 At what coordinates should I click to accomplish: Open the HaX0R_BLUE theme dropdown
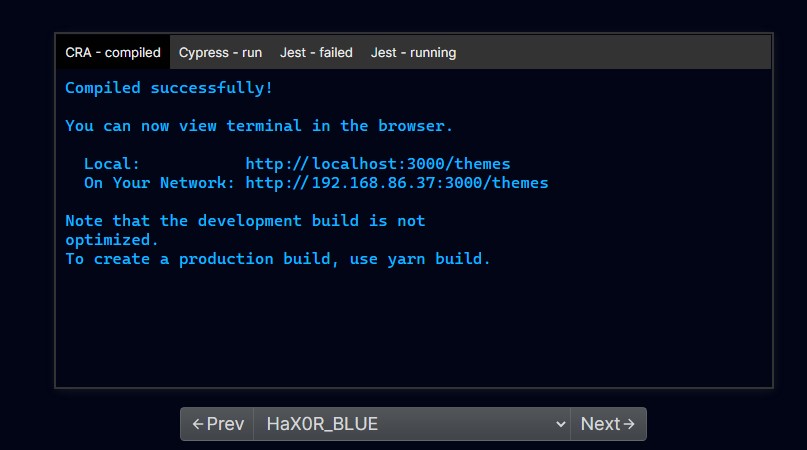(412, 424)
